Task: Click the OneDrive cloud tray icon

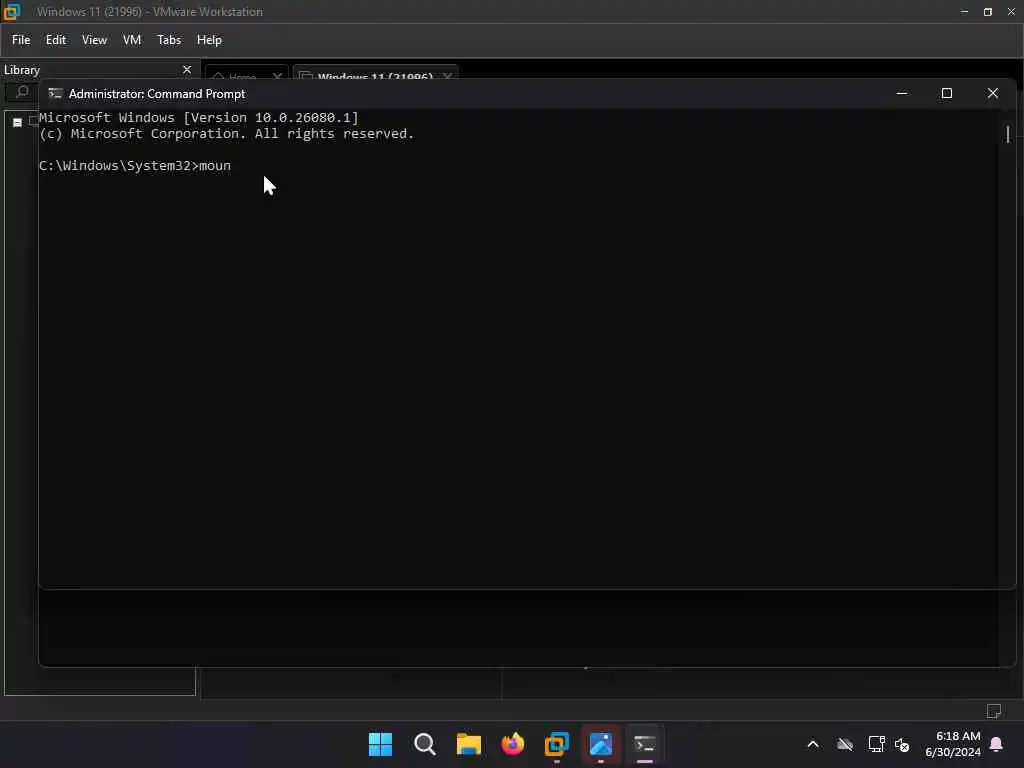Action: pos(845,744)
